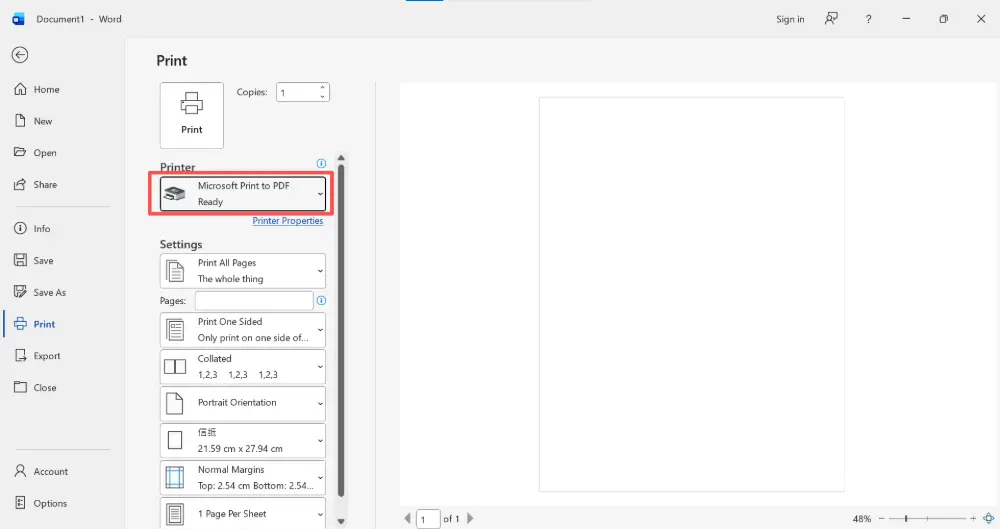The width and height of the screenshot is (1000, 529).
Task: Click the current page number box
Action: (428, 519)
